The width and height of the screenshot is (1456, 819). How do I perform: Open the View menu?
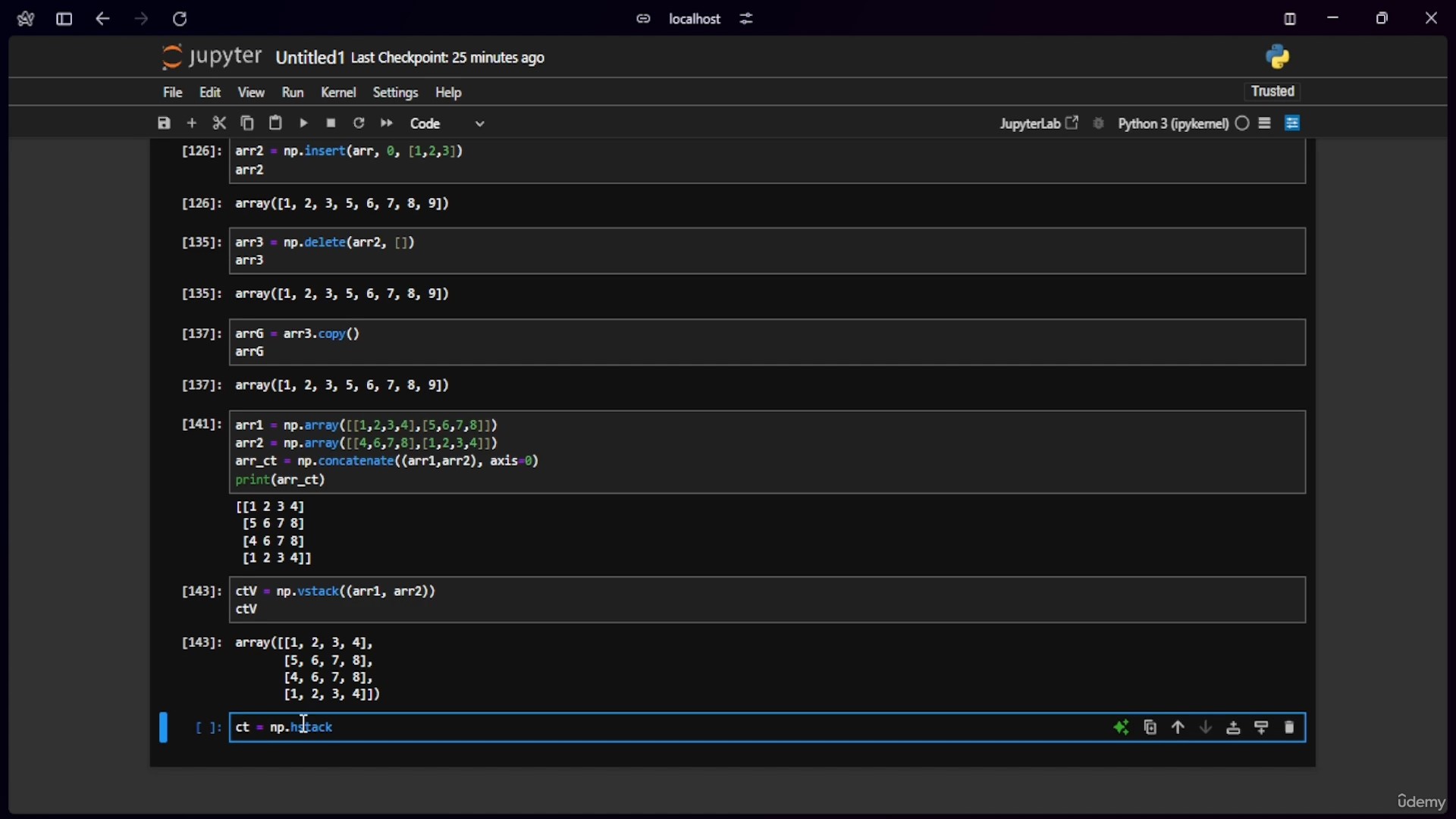pos(251,93)
